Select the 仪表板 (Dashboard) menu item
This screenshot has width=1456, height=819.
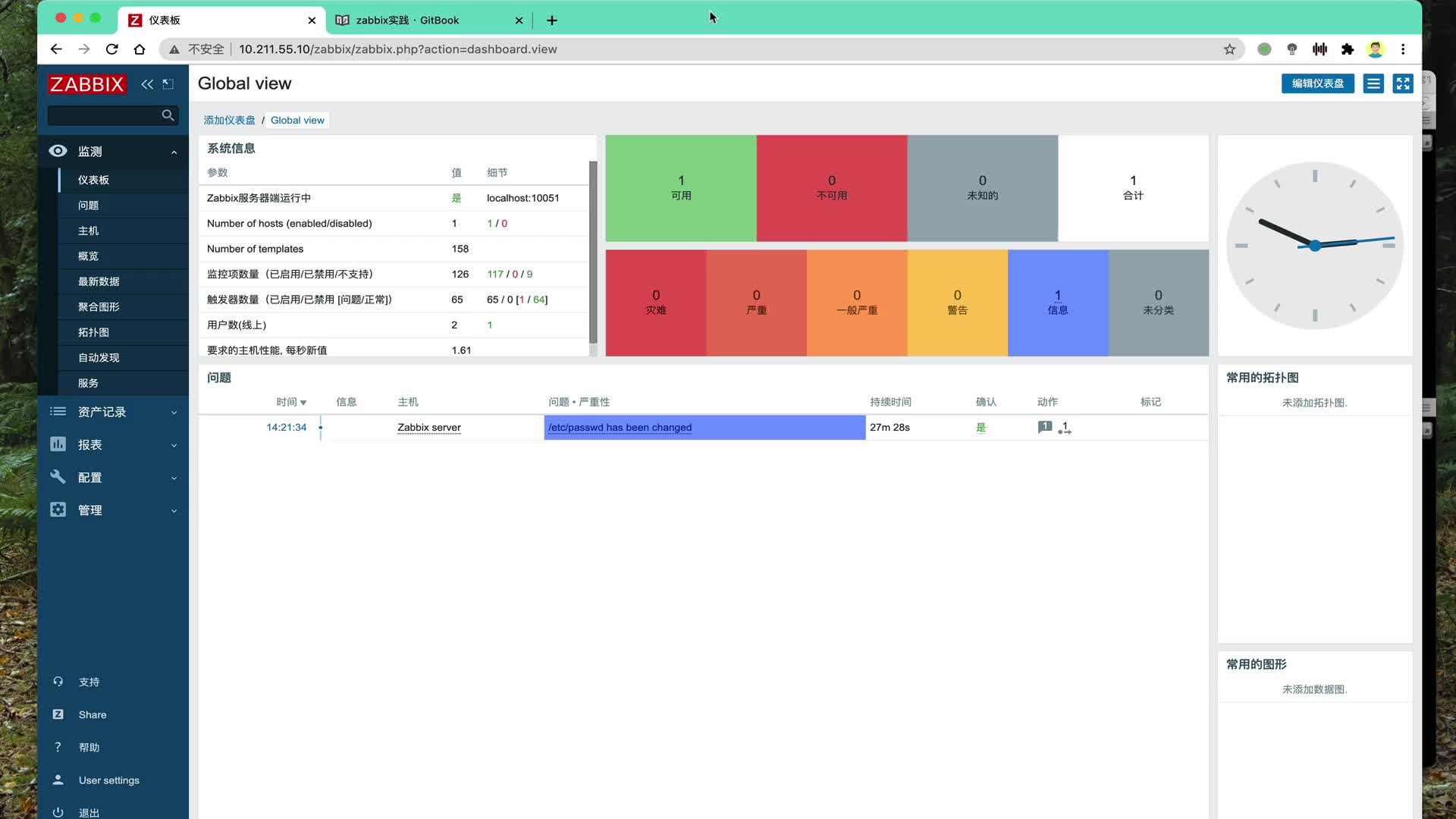click(93, 179)
